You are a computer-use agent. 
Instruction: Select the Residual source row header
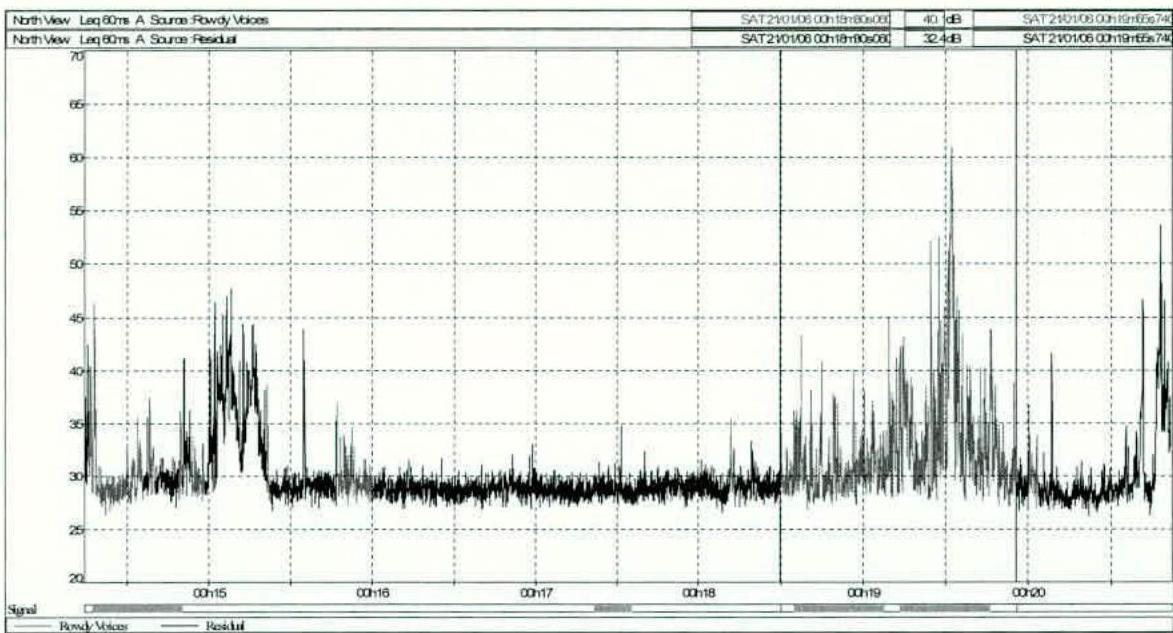[130, 39]
